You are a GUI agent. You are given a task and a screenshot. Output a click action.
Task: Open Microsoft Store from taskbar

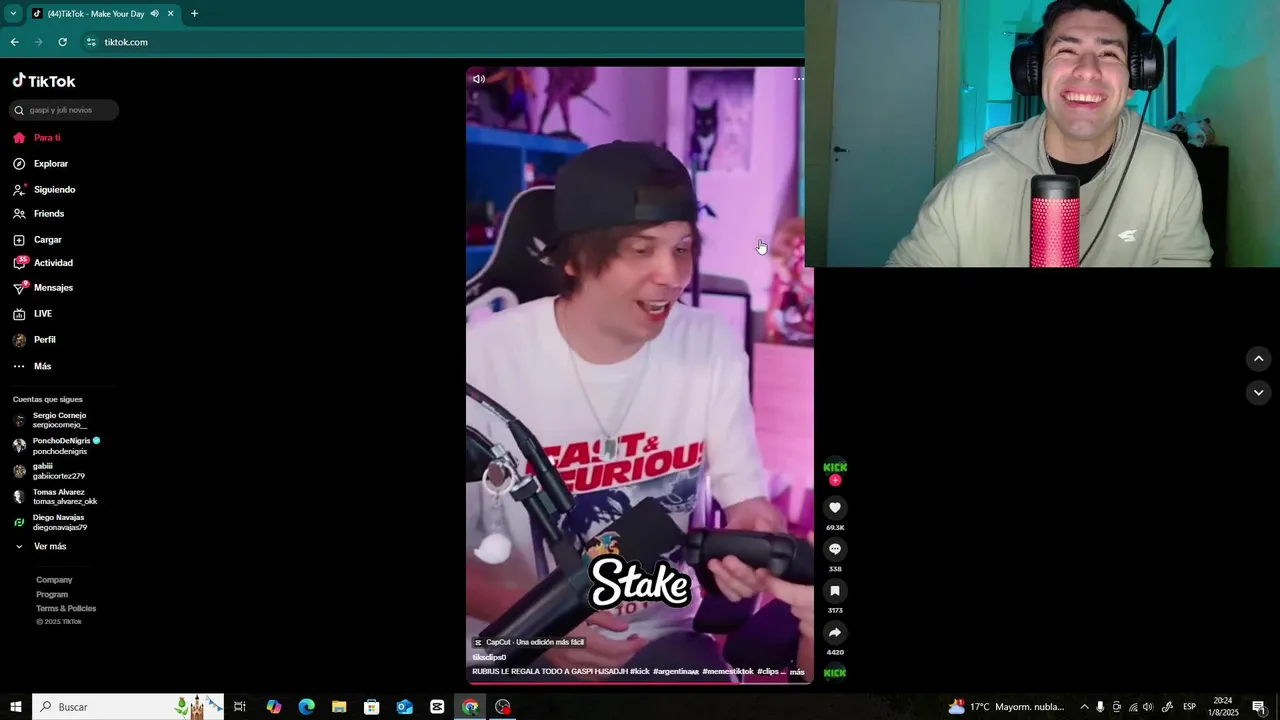point(371,707)
